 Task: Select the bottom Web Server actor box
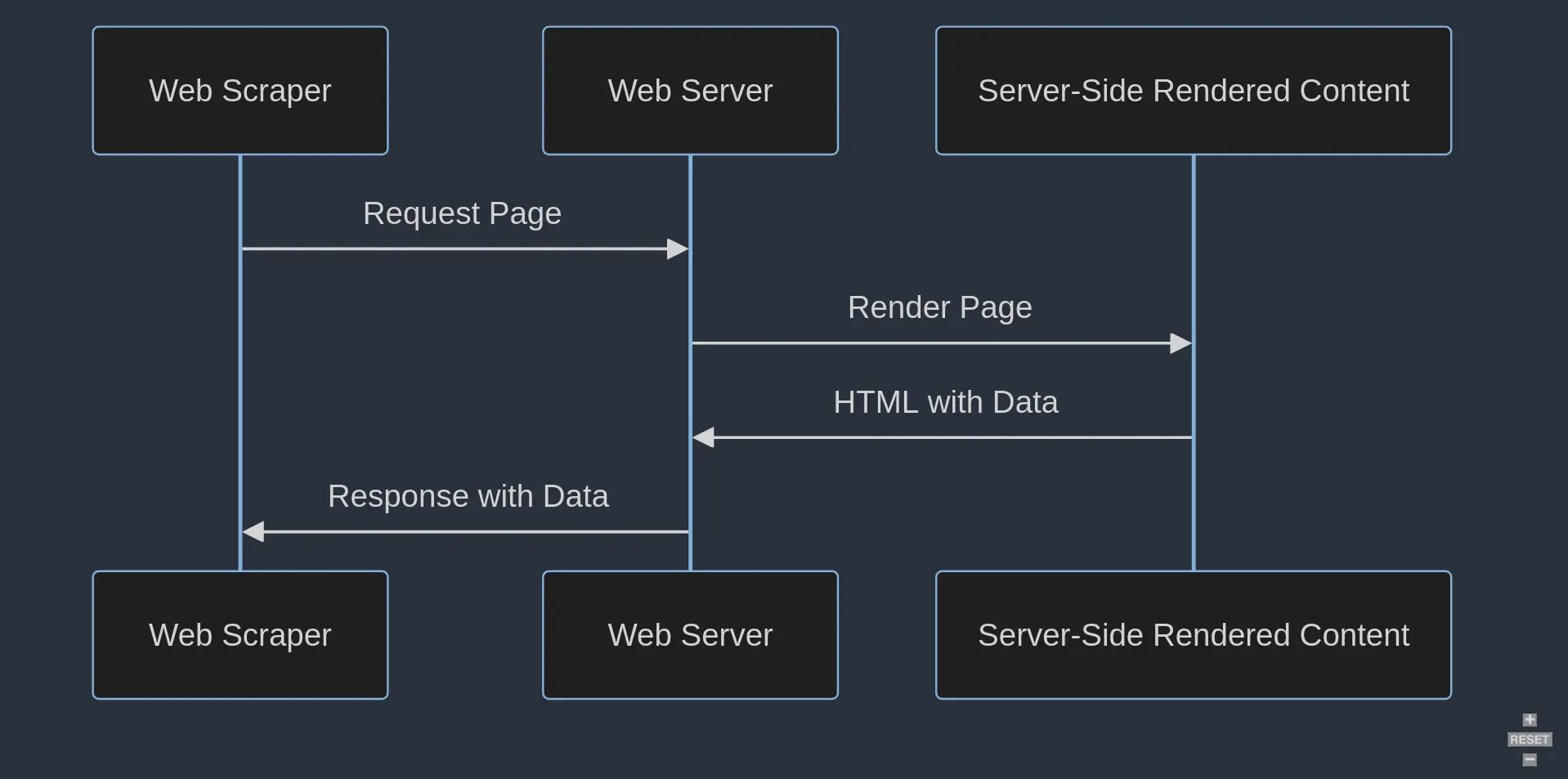coord(689,635)
